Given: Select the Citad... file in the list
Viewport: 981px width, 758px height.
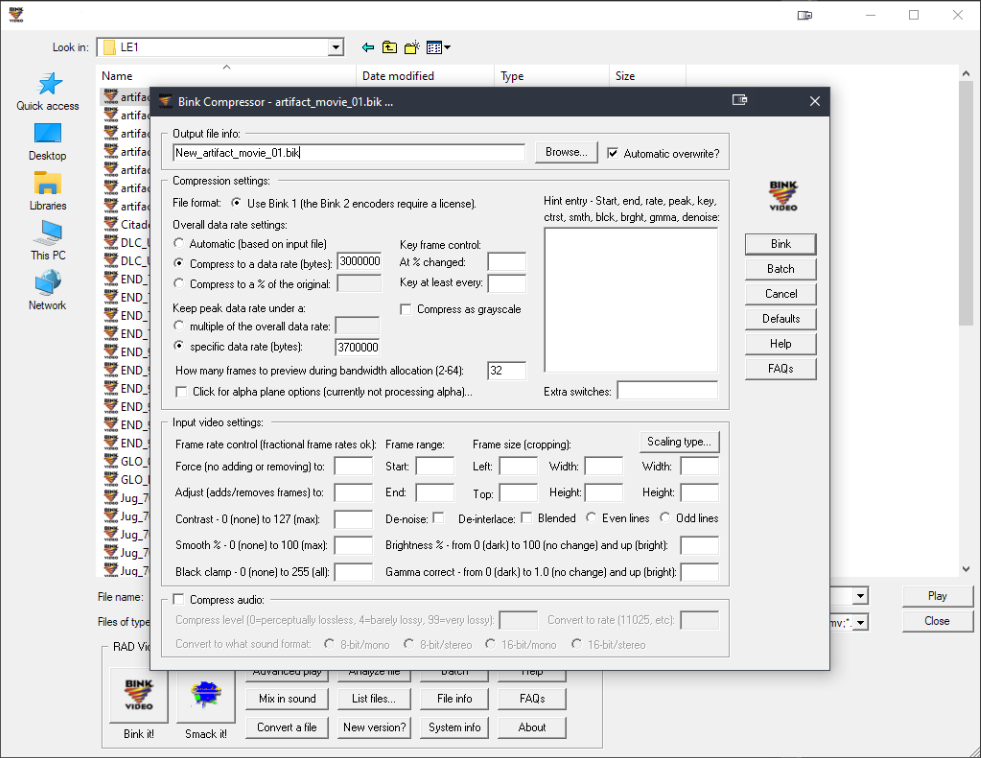Looking at the screenshot, I should pos(127,225).
